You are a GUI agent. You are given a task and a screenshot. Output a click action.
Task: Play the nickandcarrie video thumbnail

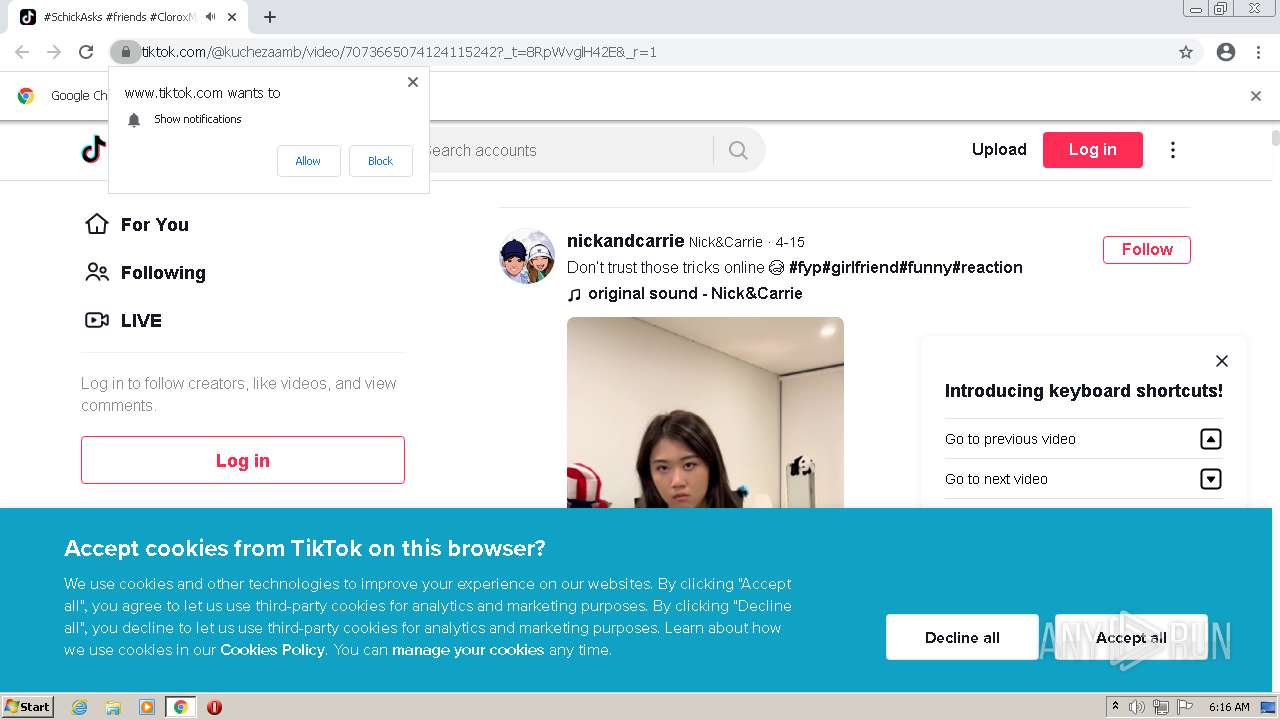705,412
